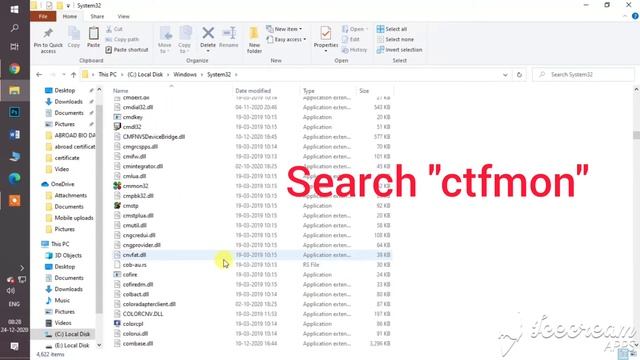Collapse the ribbon with the chevron
The width and height of the screenshot is (640, 360).
click(x=625, y=16)
